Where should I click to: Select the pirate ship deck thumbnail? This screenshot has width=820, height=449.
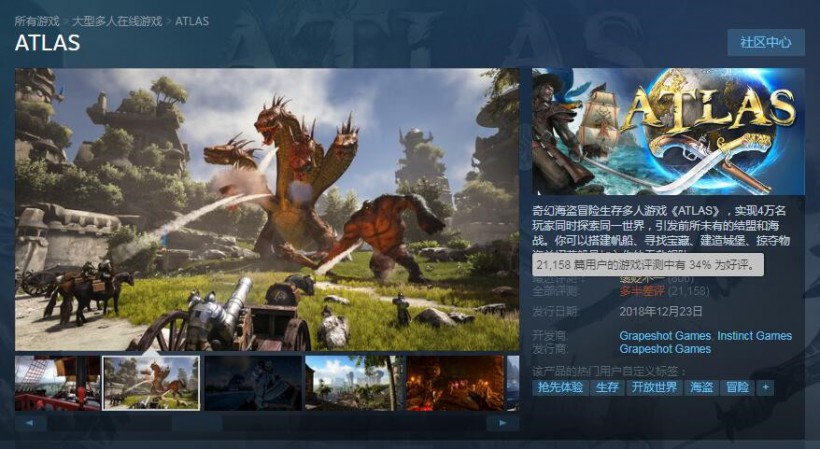point(57,383)
